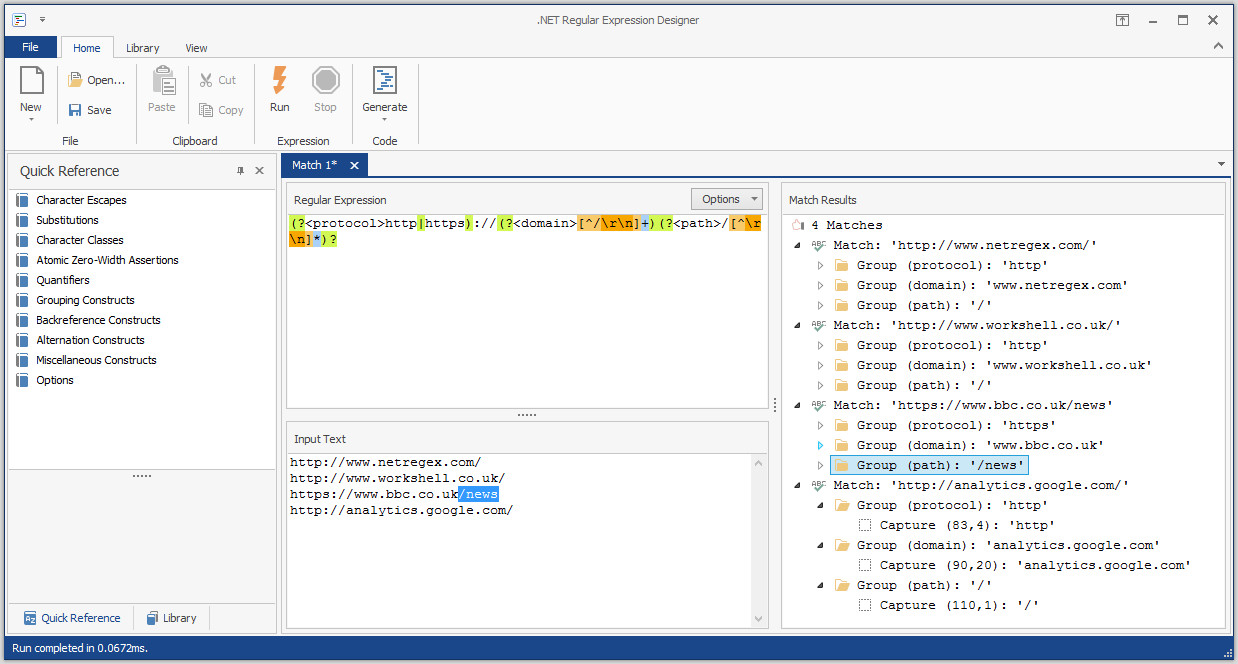This screenshot has height=664, width=1238.
Task: Click the Character Classes book icon
Action: (x=23, y=240)
